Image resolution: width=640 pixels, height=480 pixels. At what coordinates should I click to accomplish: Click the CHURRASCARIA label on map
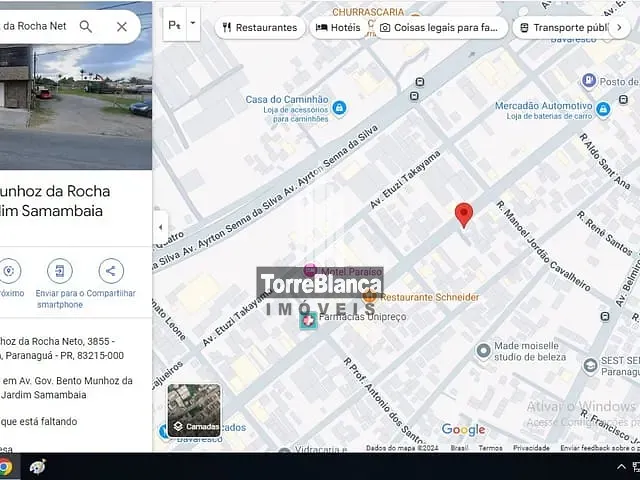pos(368,12)
